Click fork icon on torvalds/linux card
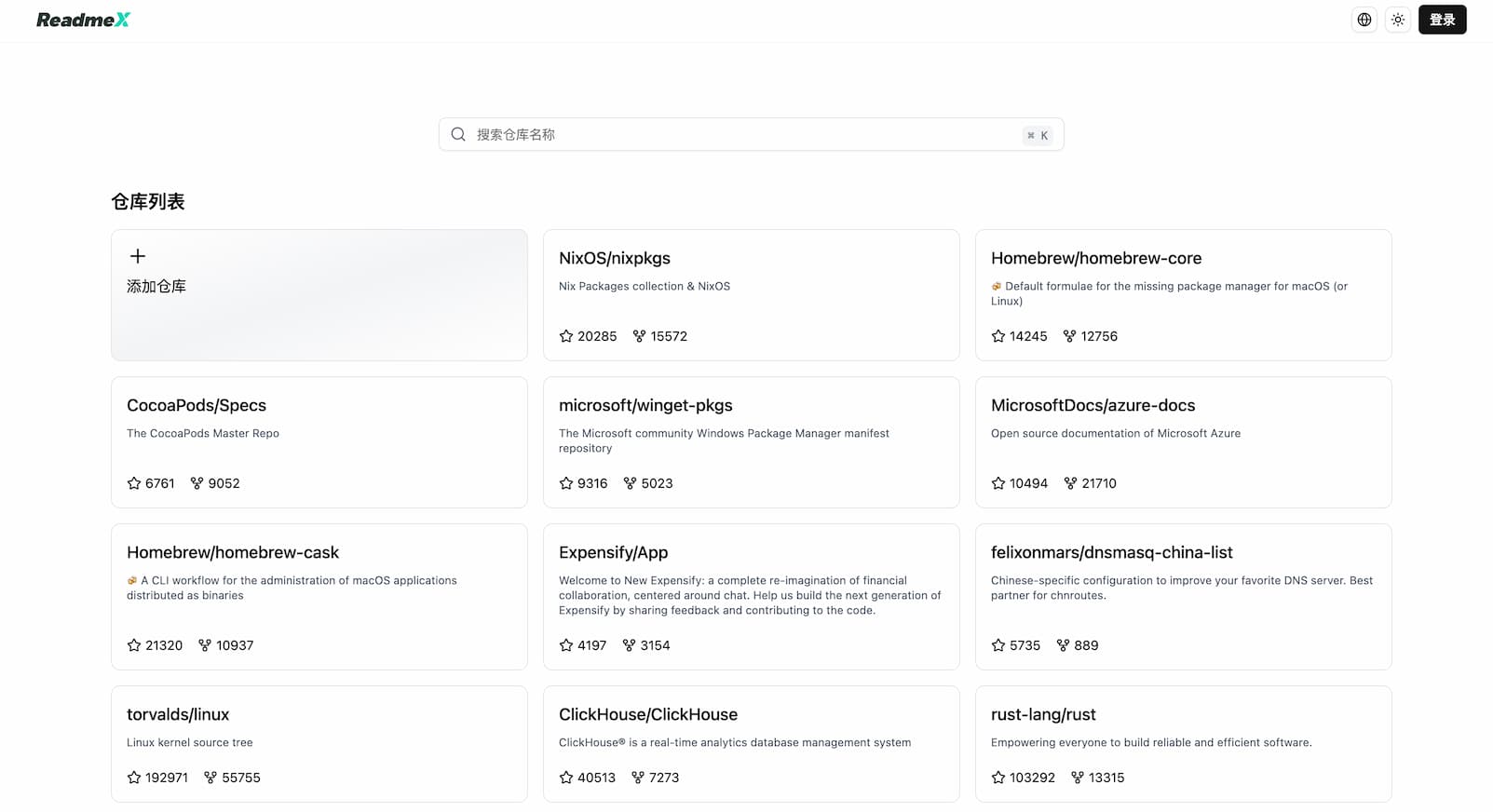This screenshot has width=1493, height=812. [x=210, y=778]
